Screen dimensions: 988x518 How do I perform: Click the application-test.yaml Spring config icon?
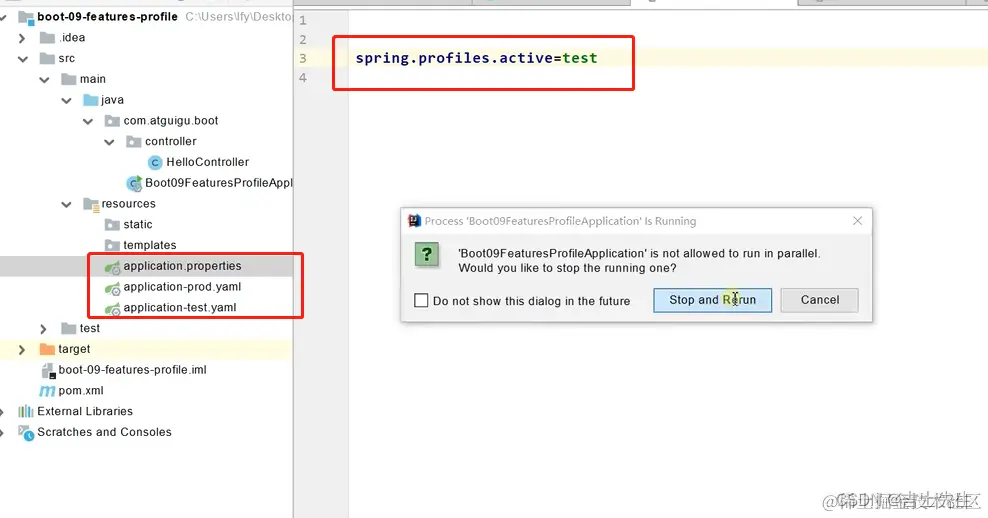click(x=113, y=309)
